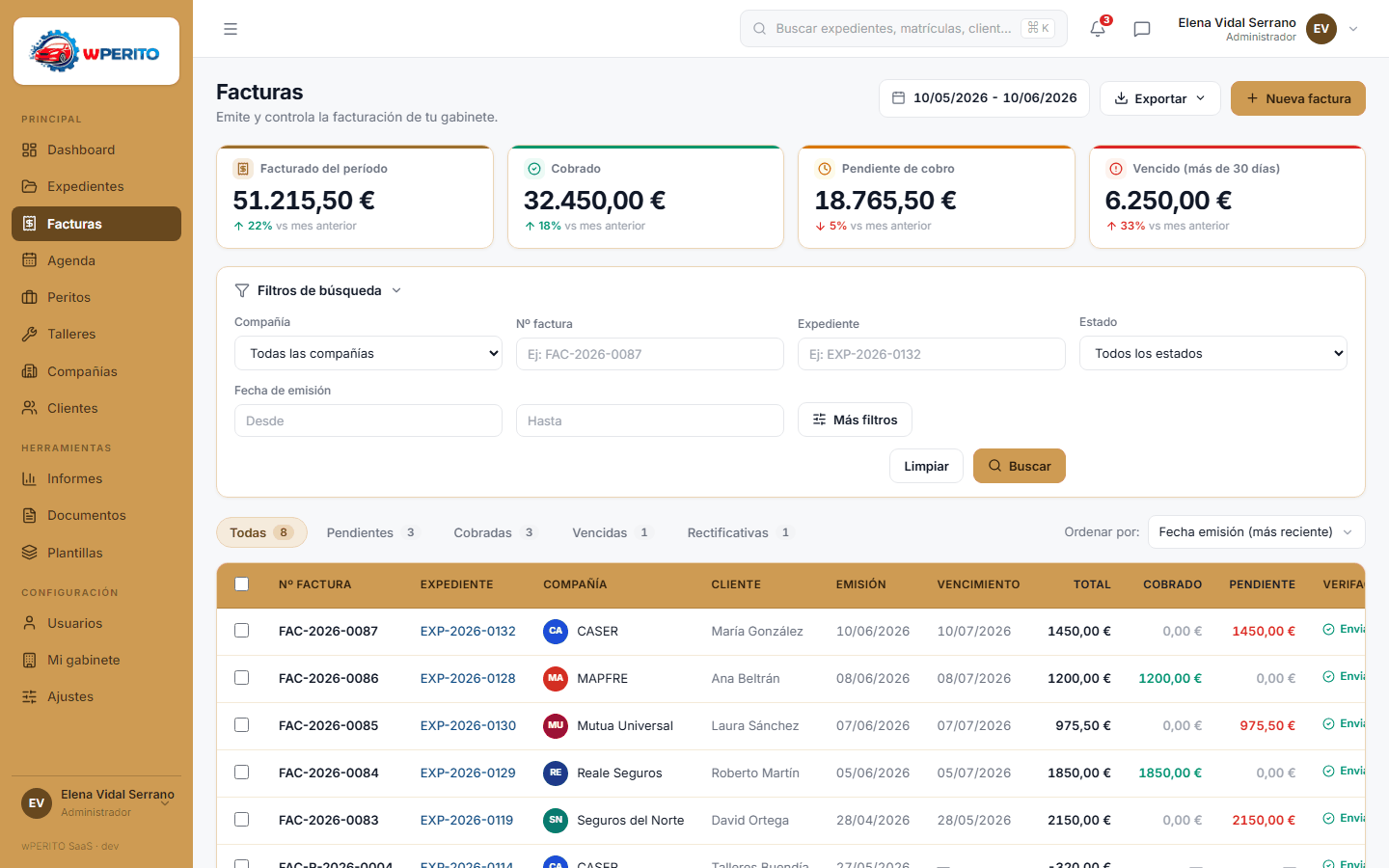Go to Agenda in the sidebar

(x=96, y=260)
